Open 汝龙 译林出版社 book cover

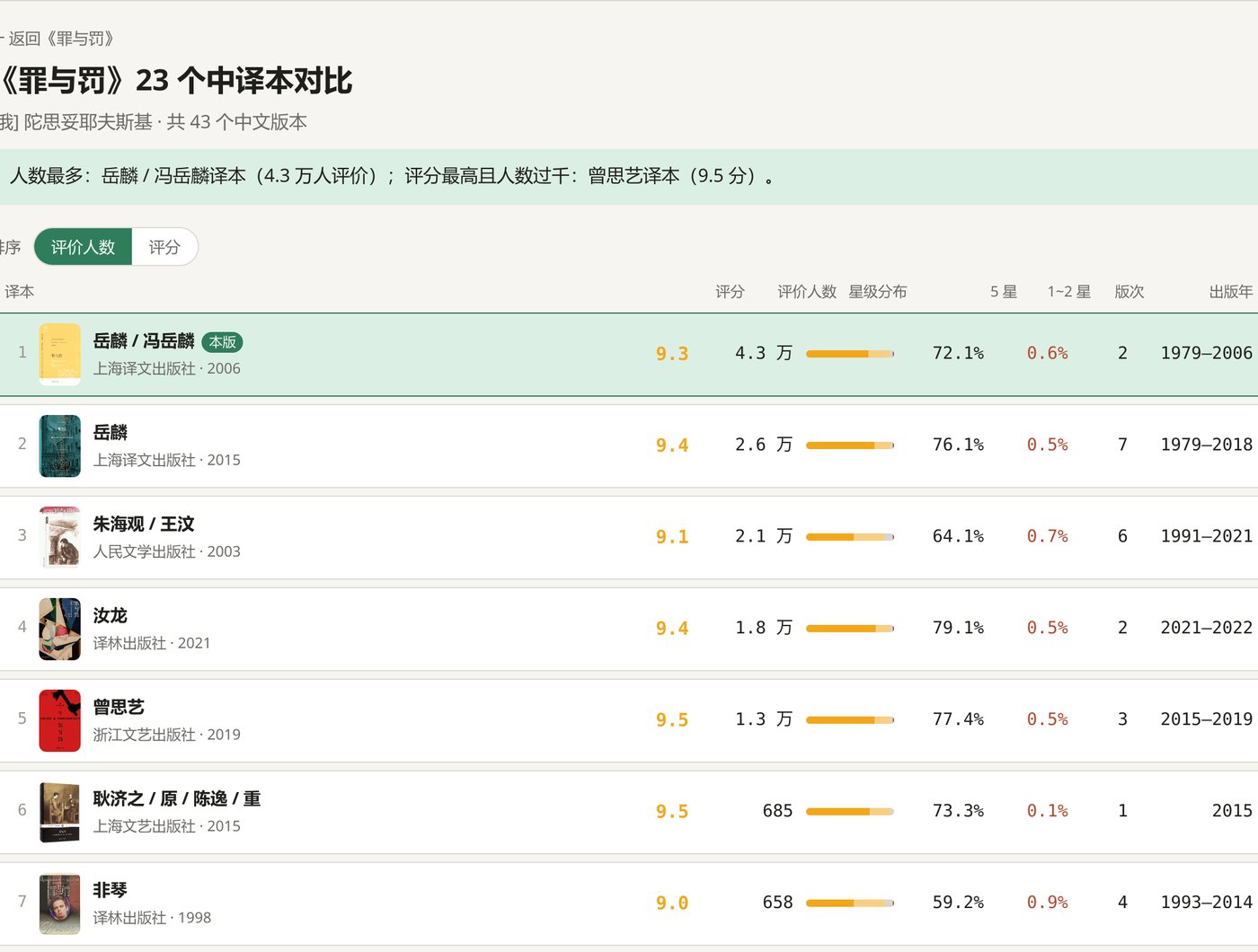click(60, 630)
